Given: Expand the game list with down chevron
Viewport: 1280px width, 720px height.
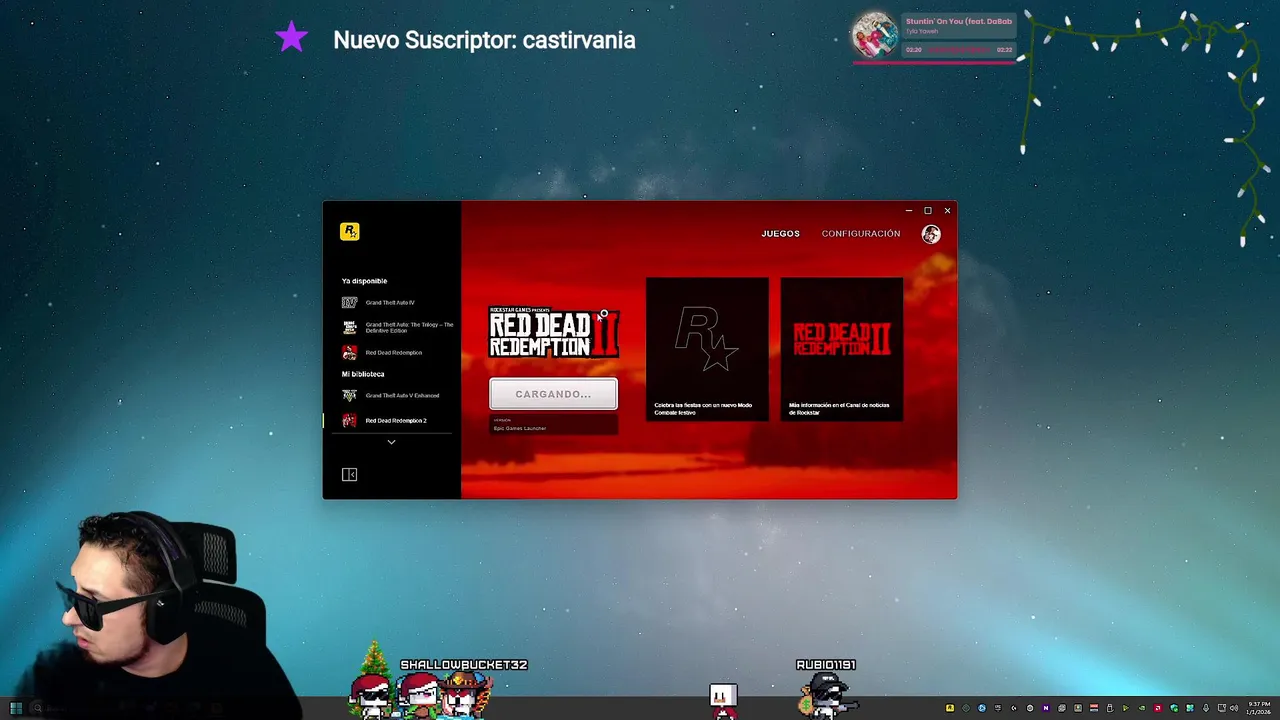Looking at the screenshot, I should pyautogui.click(x=391, y=442).
